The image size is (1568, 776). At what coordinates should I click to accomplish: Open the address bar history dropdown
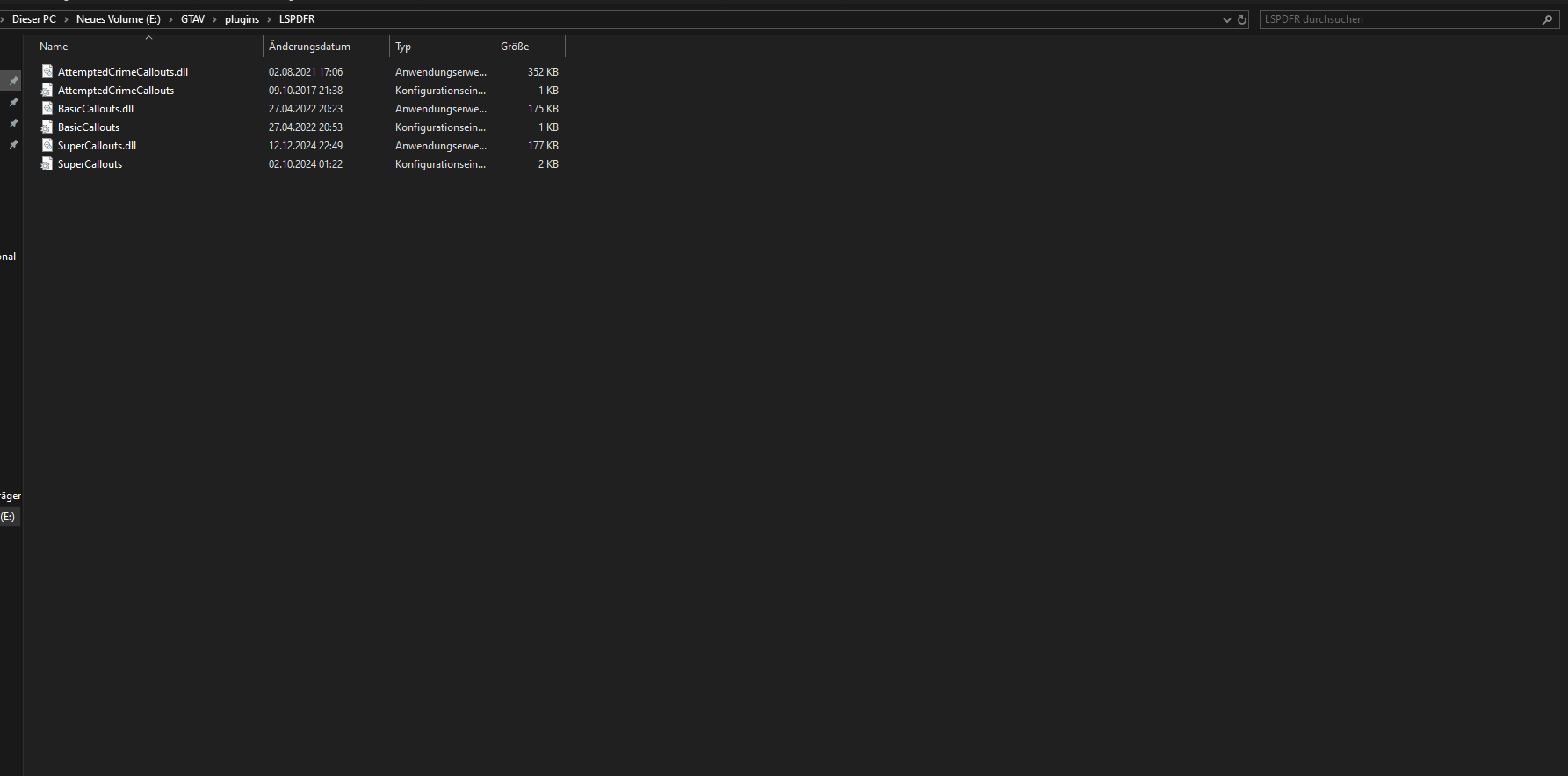pos(1227,19)
